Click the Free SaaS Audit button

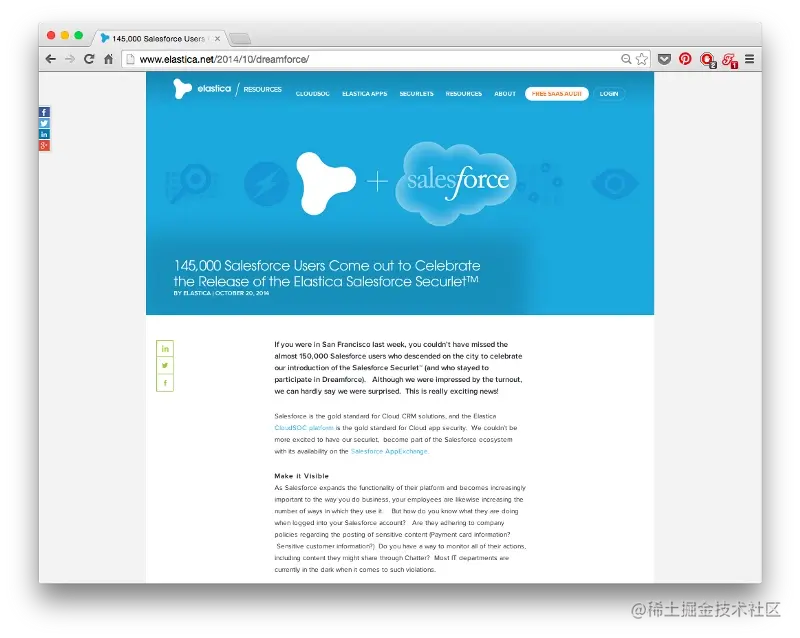click(557, 94)
